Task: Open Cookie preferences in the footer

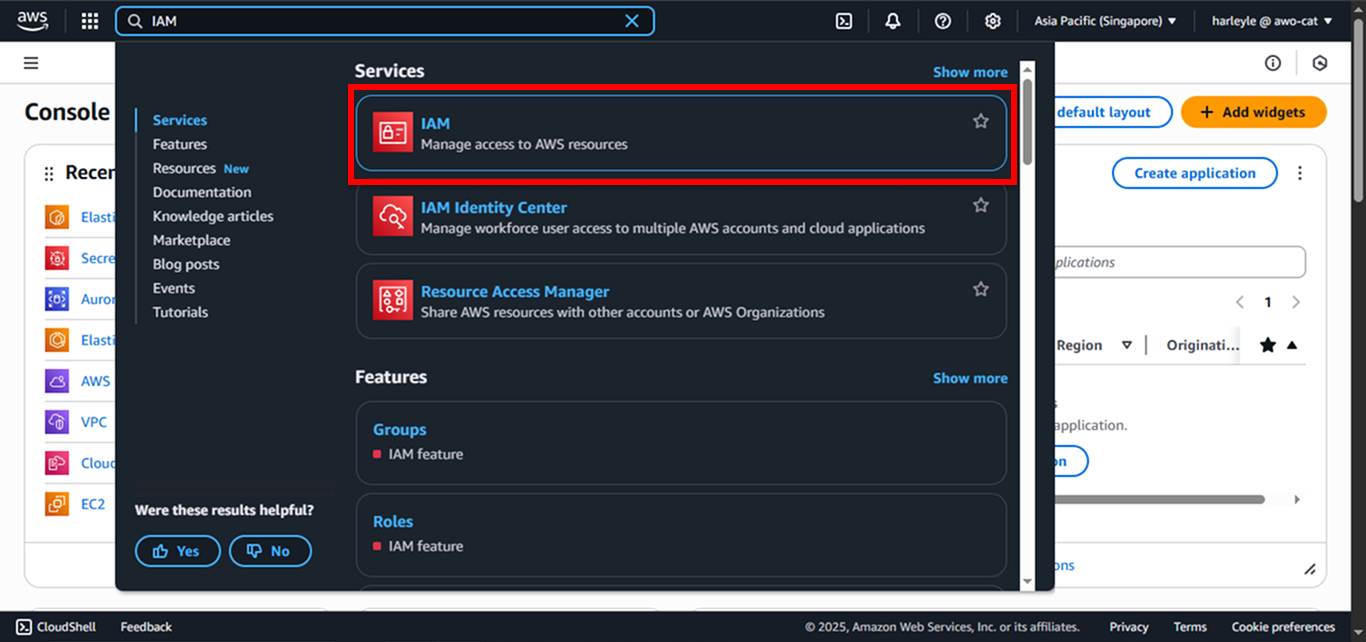Action: [1283, 627]
